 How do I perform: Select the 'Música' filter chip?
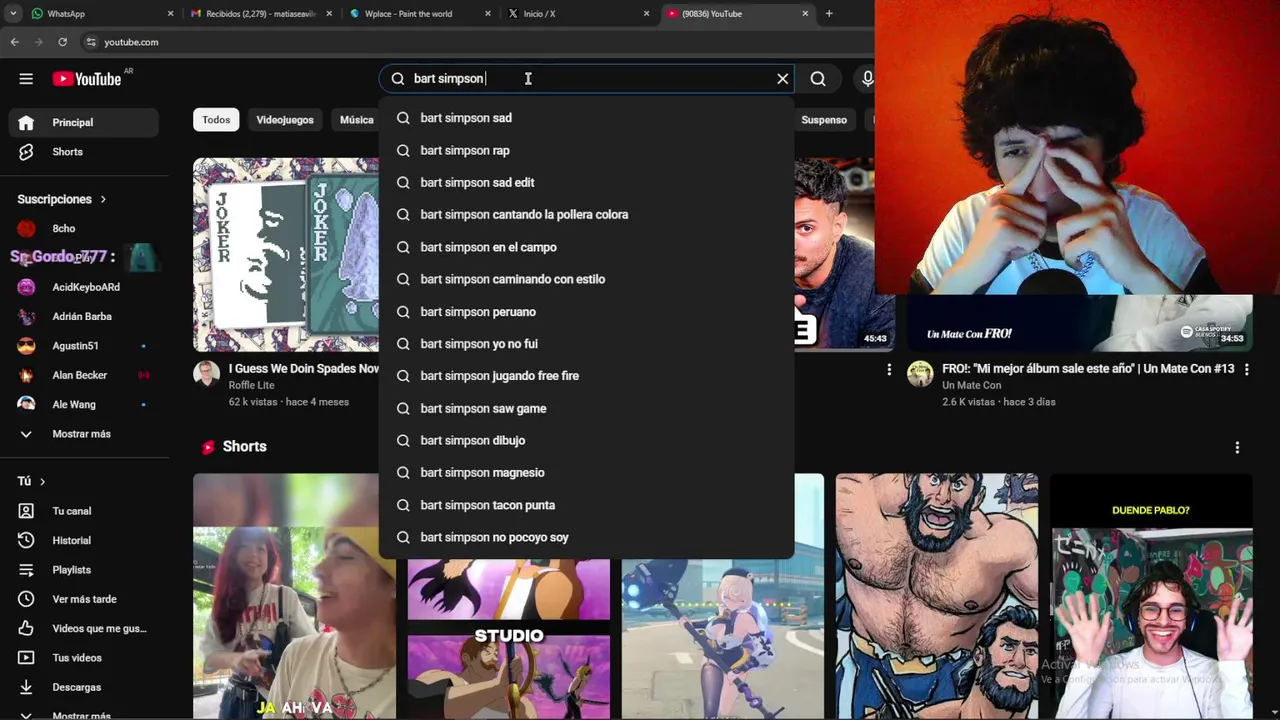click(x=356, y=120)
